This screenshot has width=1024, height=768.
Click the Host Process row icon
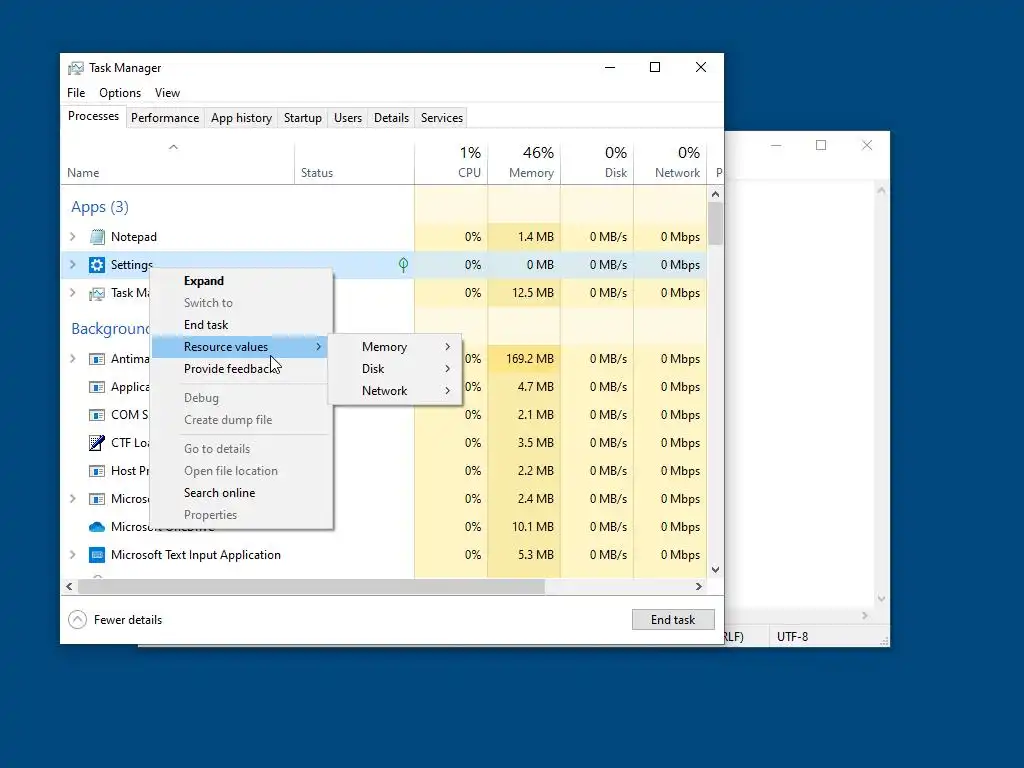click(97, 471)
